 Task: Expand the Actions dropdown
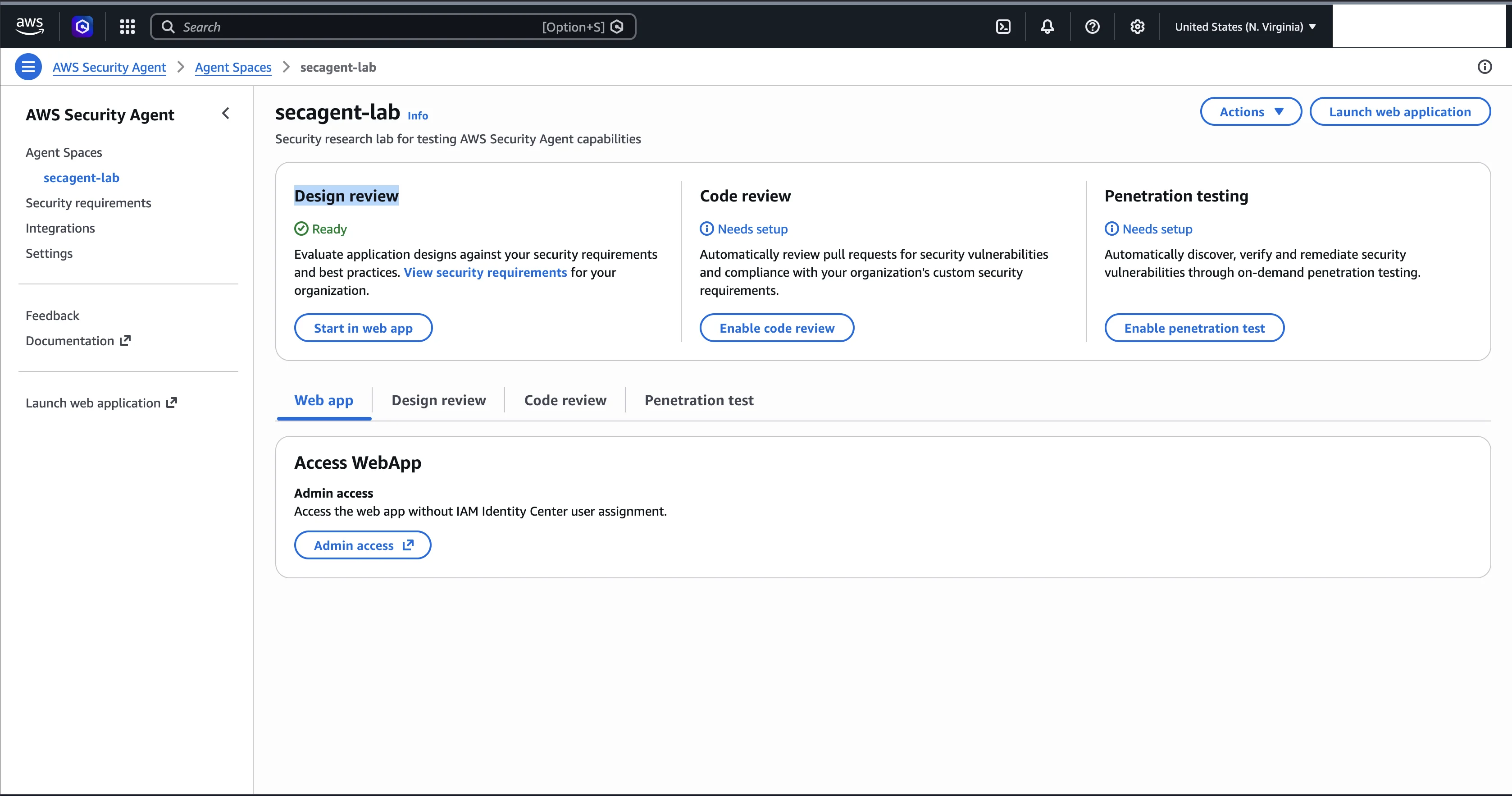coord(1251,111)
